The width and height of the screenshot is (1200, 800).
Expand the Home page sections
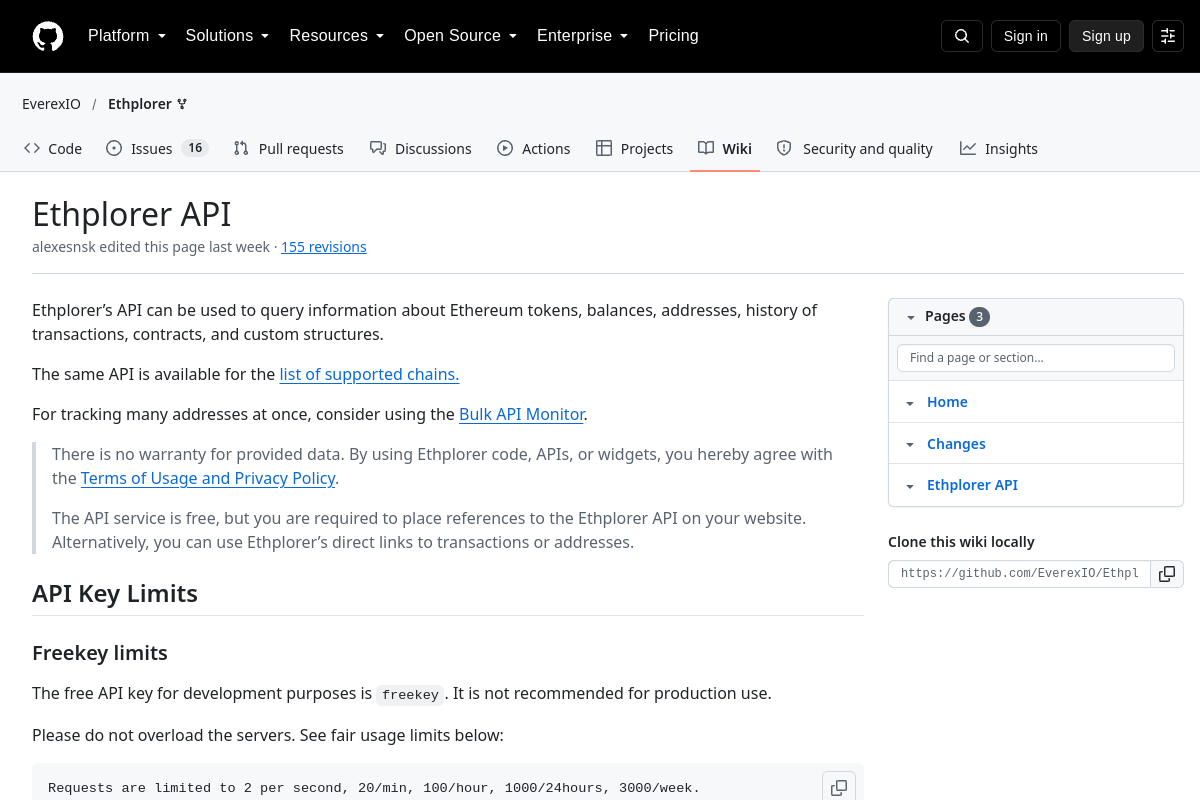click(x=910, y=403)
